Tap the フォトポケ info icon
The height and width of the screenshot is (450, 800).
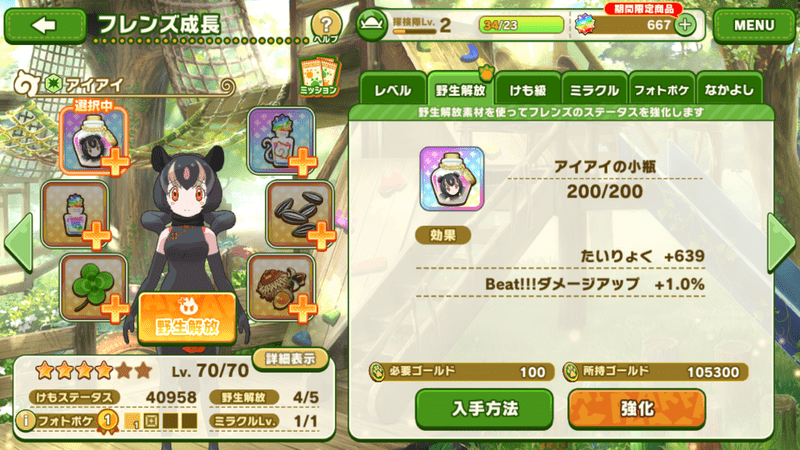coord(26,421)
